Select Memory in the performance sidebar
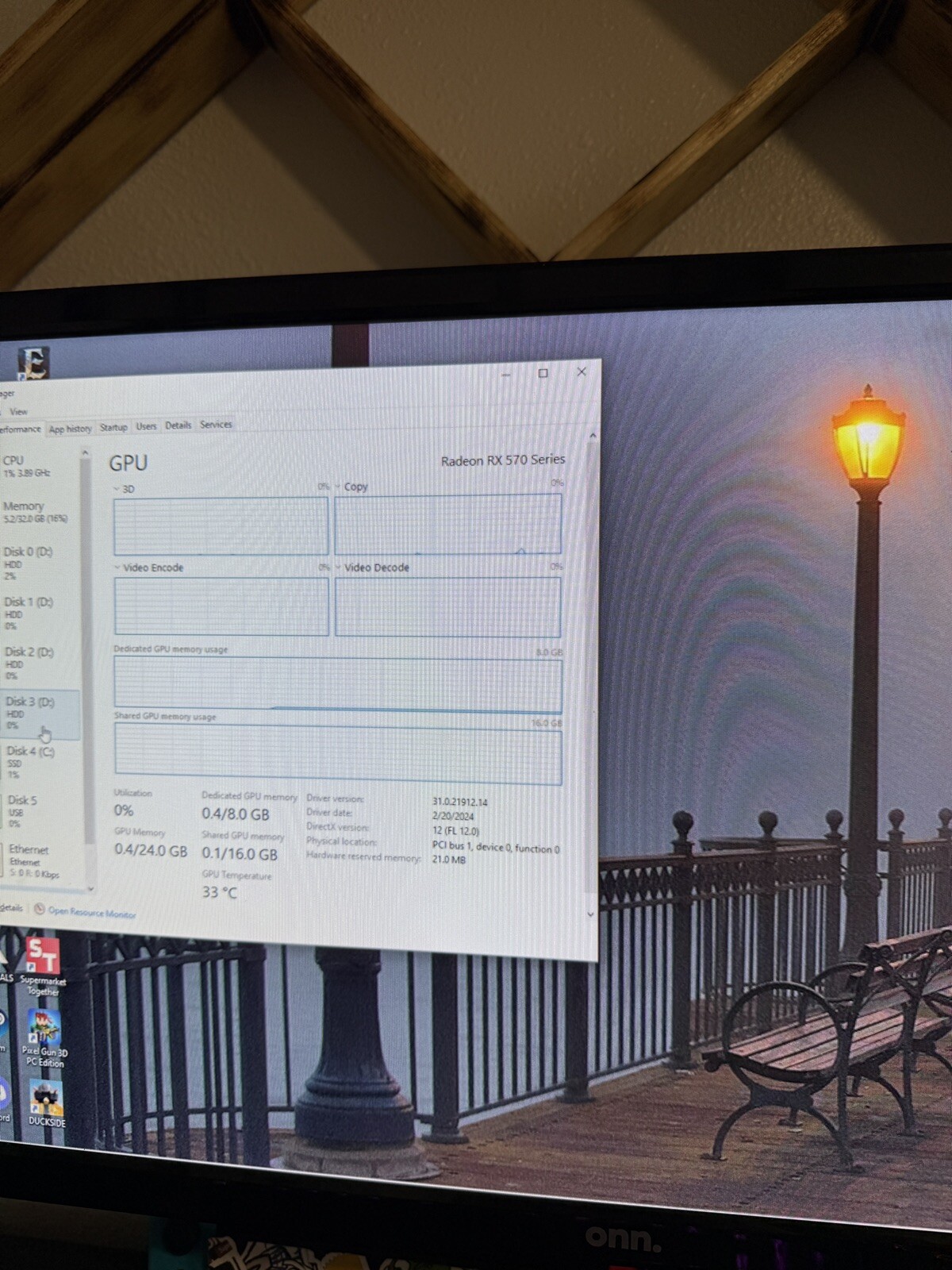Image resolution: width=952 pixels, height=1270 pixels. point(40,512)
